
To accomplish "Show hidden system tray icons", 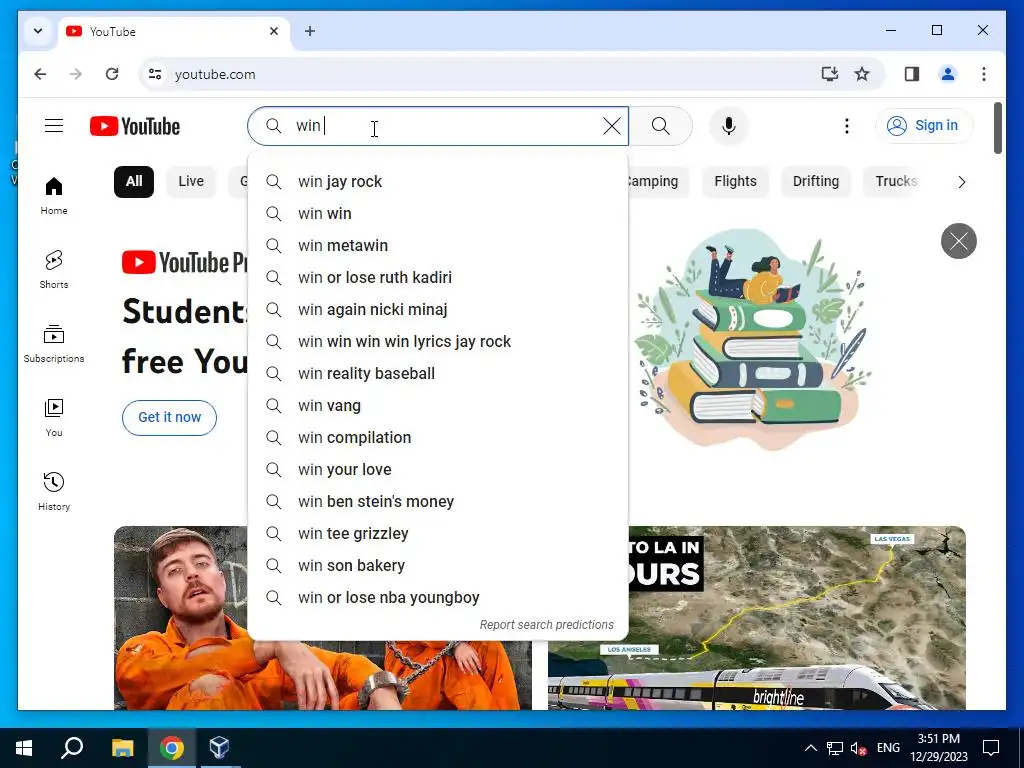I will click(x=810, y=748).
